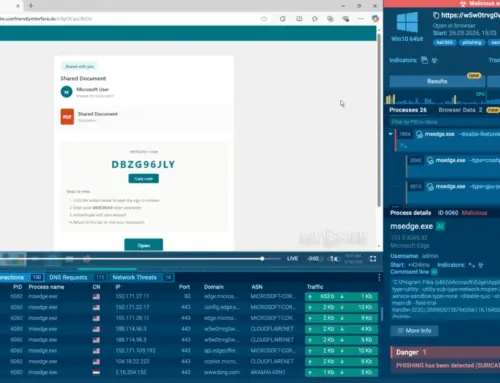Select the 150.171.27.11 connection row
500x383 pixels.
point(189,296)
